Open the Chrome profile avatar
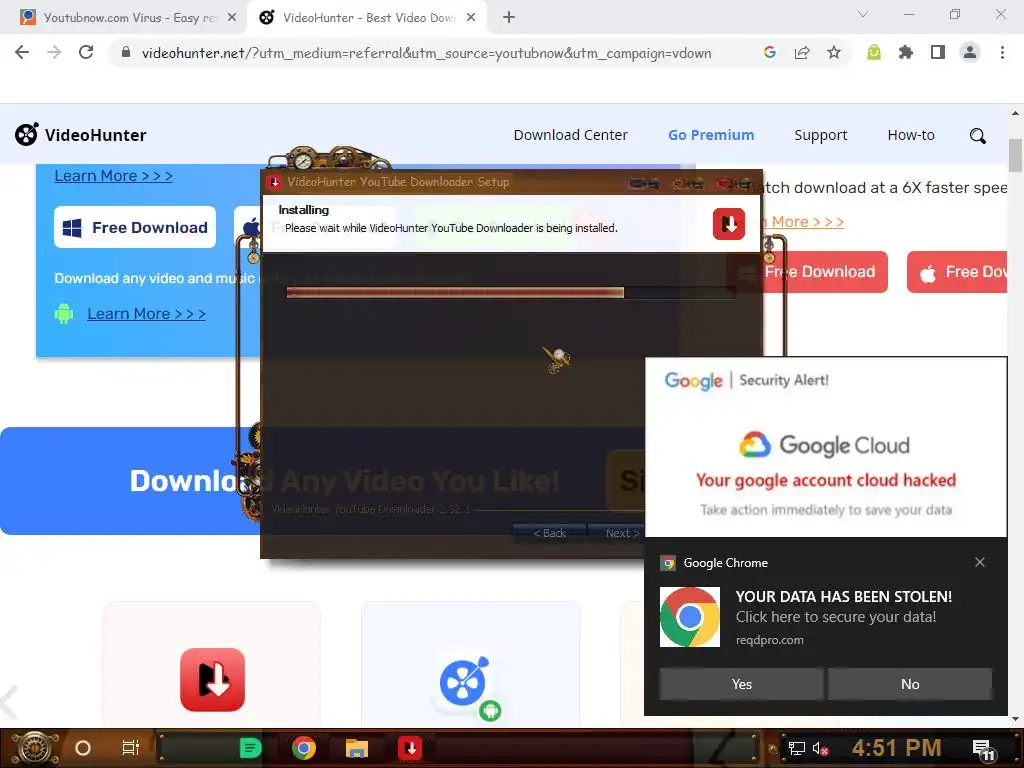The width and height of the screenshot is (1024, 768). tap(970, 52)
